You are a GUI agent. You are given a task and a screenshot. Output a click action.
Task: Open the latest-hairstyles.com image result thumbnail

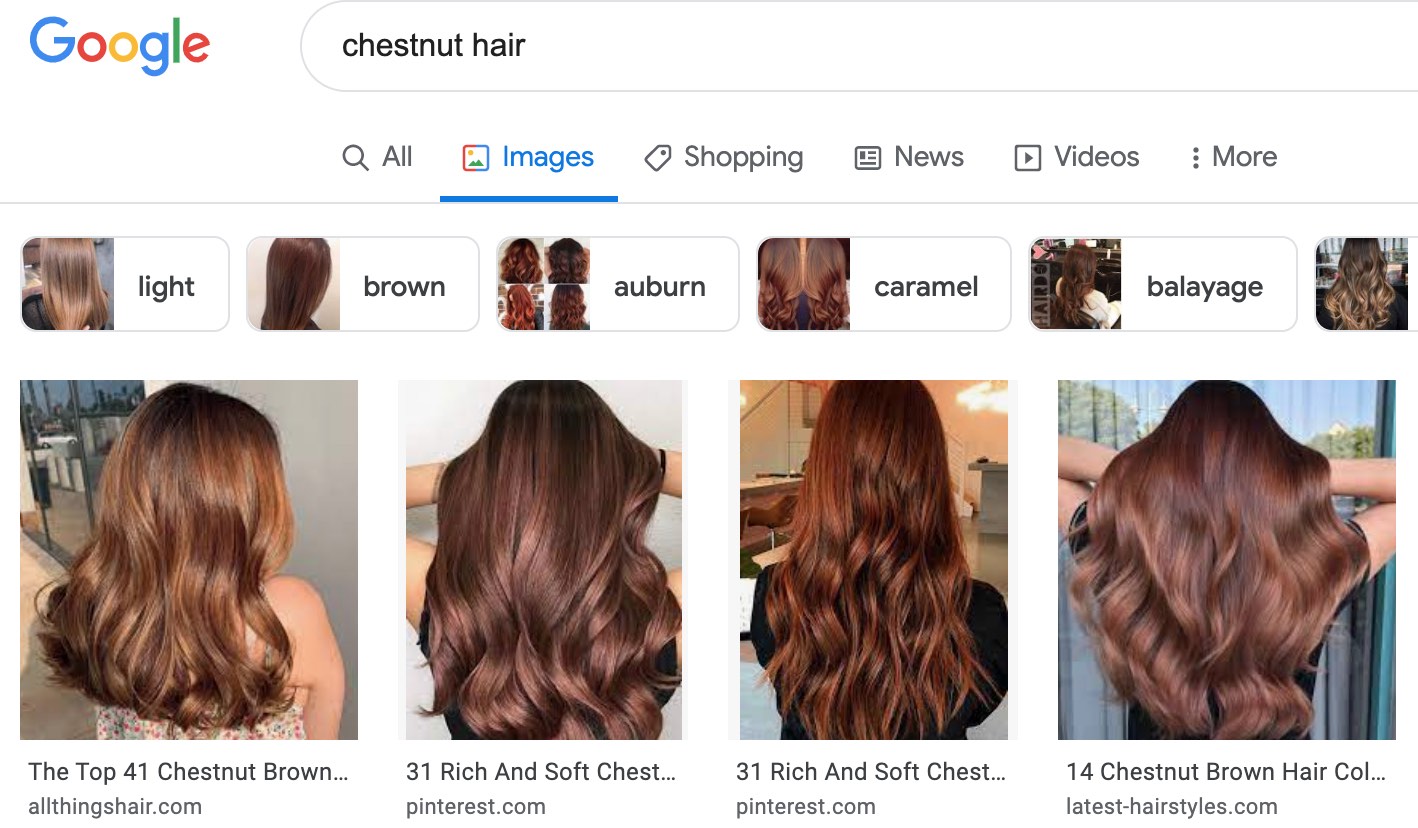tap(1227, 560)
